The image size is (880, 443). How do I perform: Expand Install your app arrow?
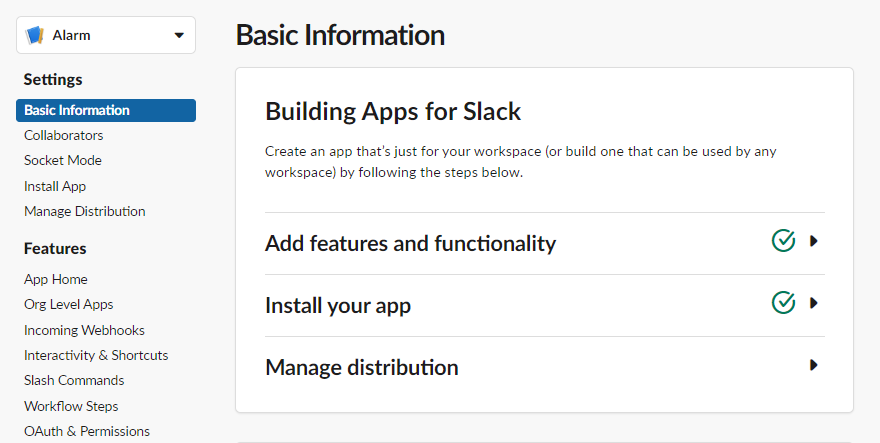coord(814,303)
